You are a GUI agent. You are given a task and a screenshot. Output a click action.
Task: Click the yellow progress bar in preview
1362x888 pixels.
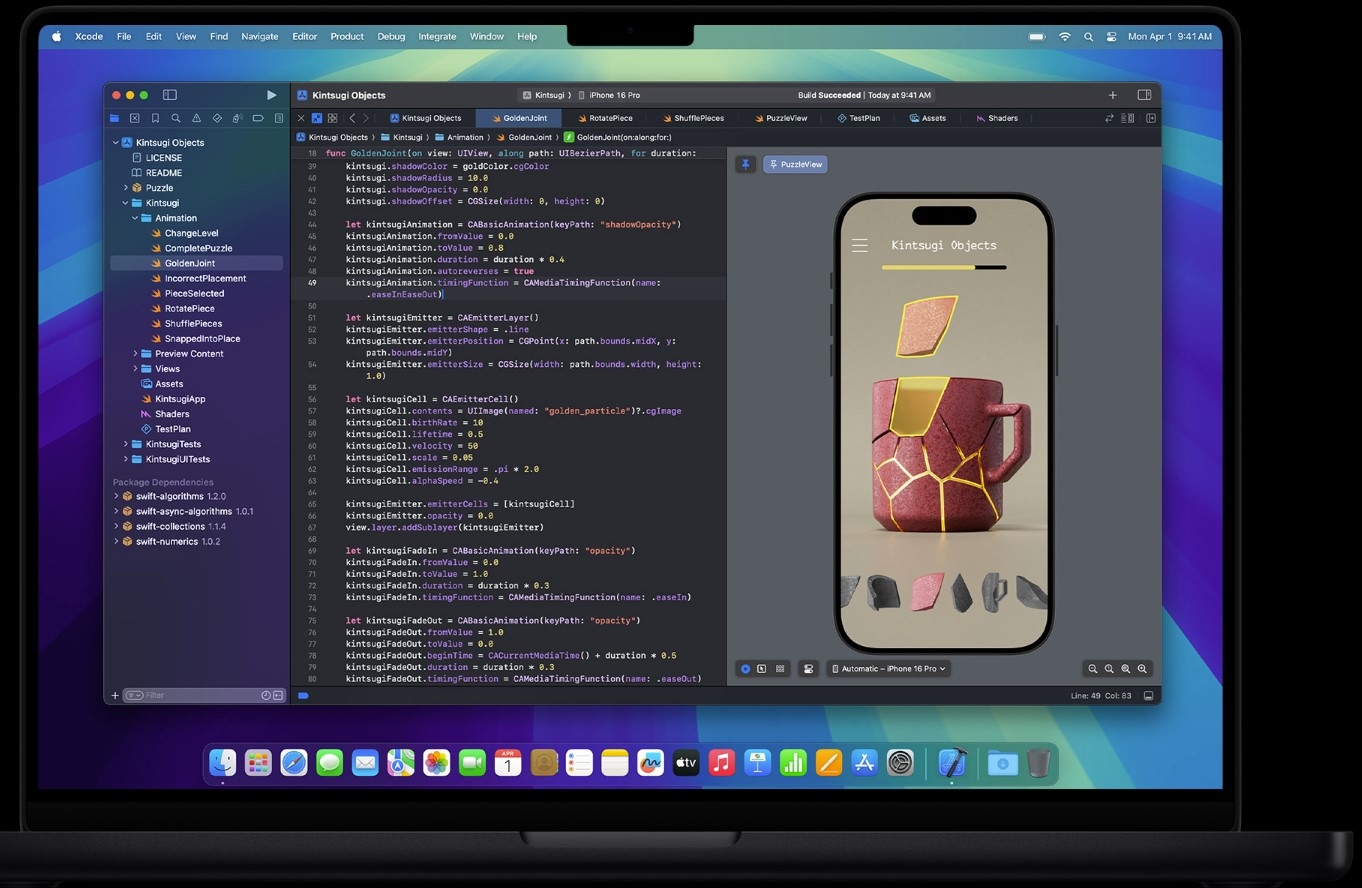(928, 267)
